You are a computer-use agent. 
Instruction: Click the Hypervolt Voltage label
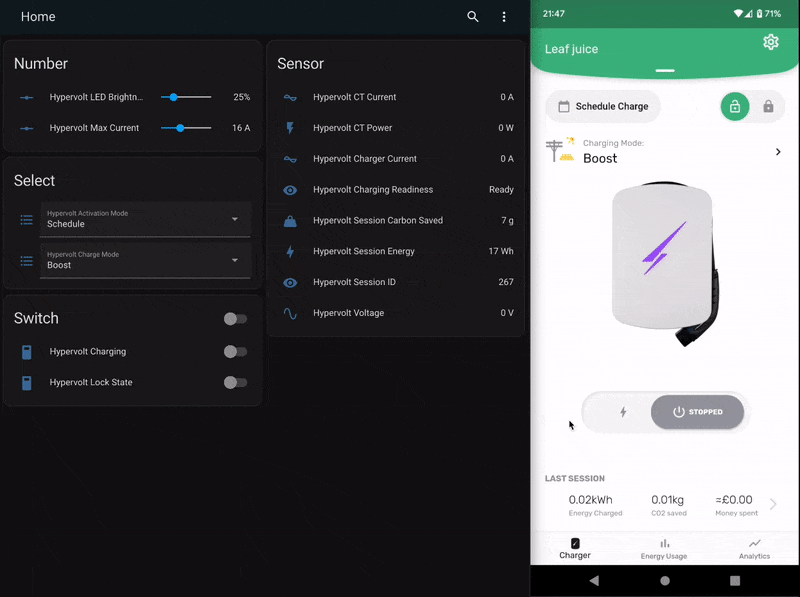[x=348, y=313]
